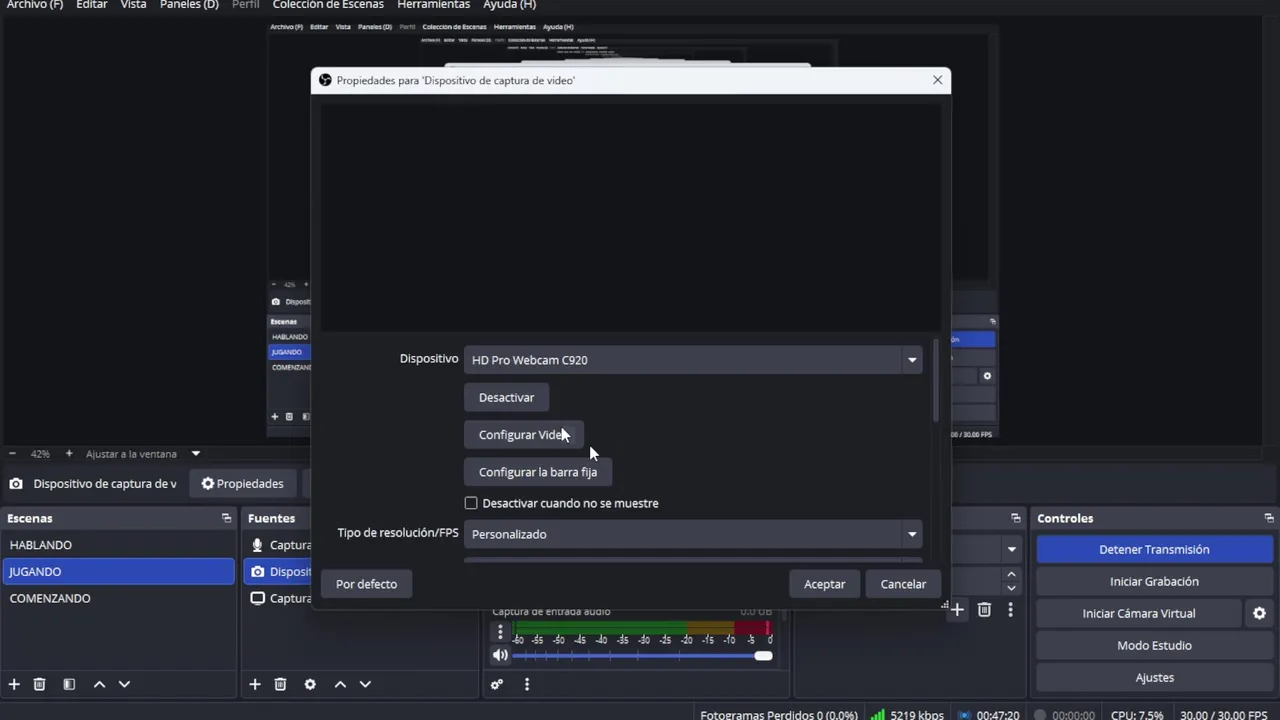The height and width of the screenshot is (720, 1280).
Task: Reset properties with Por defecto
Action: (366, 584)
